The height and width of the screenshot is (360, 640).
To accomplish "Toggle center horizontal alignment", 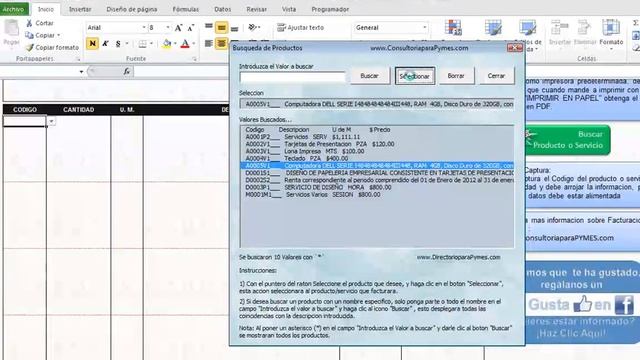I will [222, 43].
